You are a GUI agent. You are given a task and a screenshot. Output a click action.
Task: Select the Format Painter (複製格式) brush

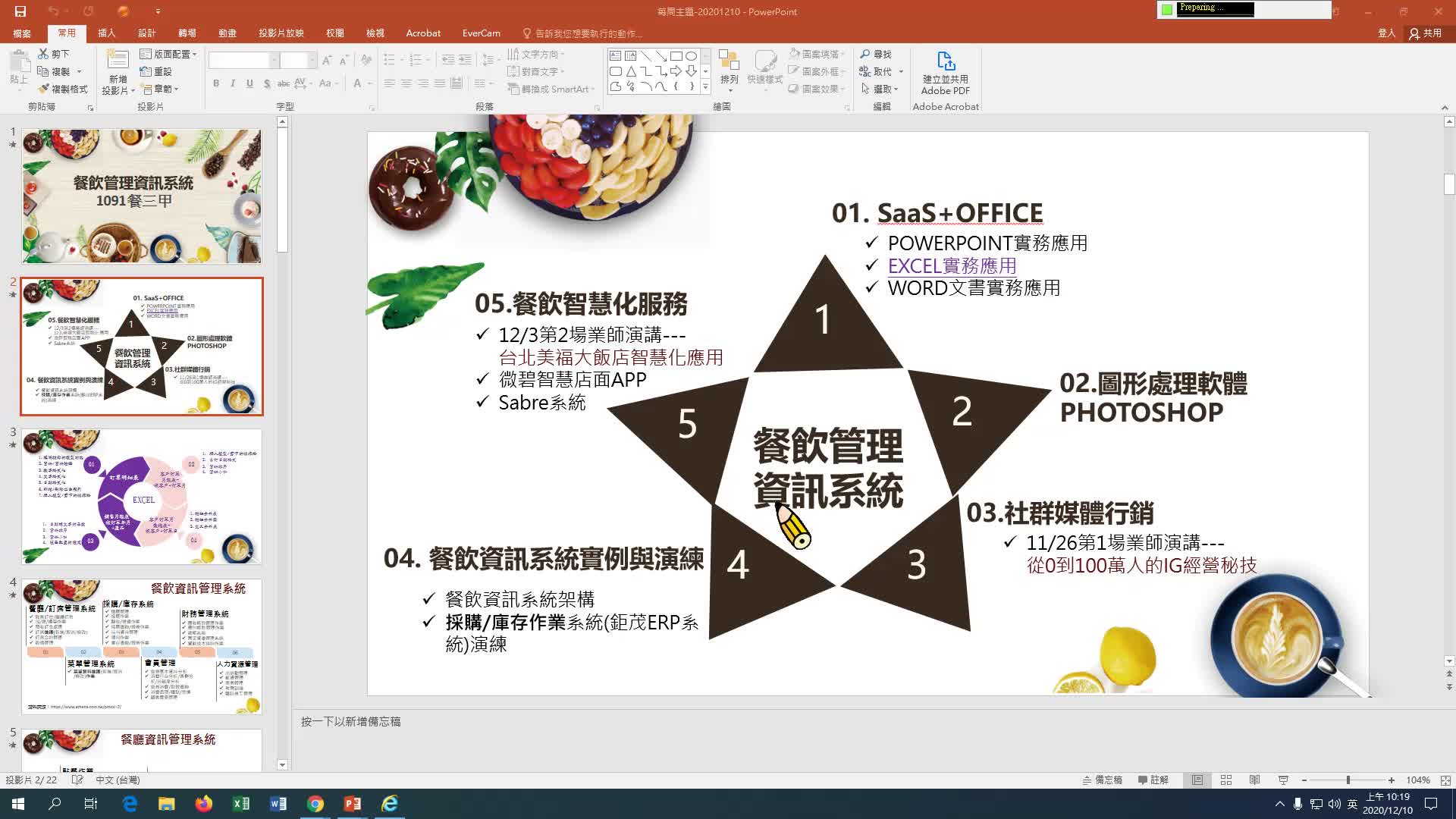pos(43,89)
